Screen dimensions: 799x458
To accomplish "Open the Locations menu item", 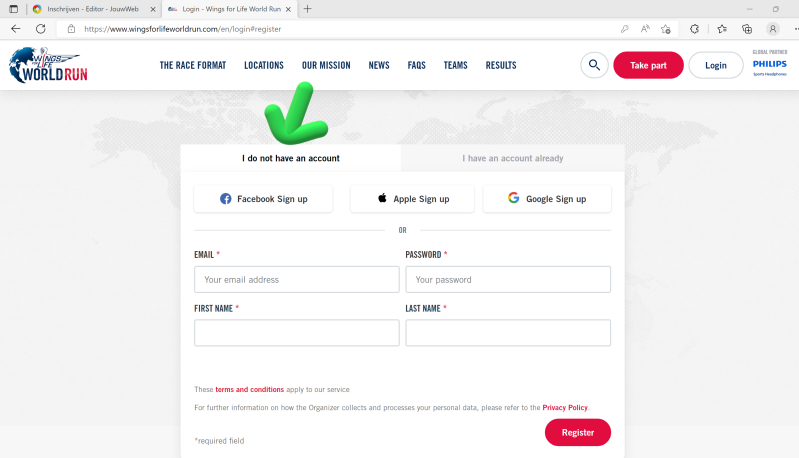I will (264, 65).
